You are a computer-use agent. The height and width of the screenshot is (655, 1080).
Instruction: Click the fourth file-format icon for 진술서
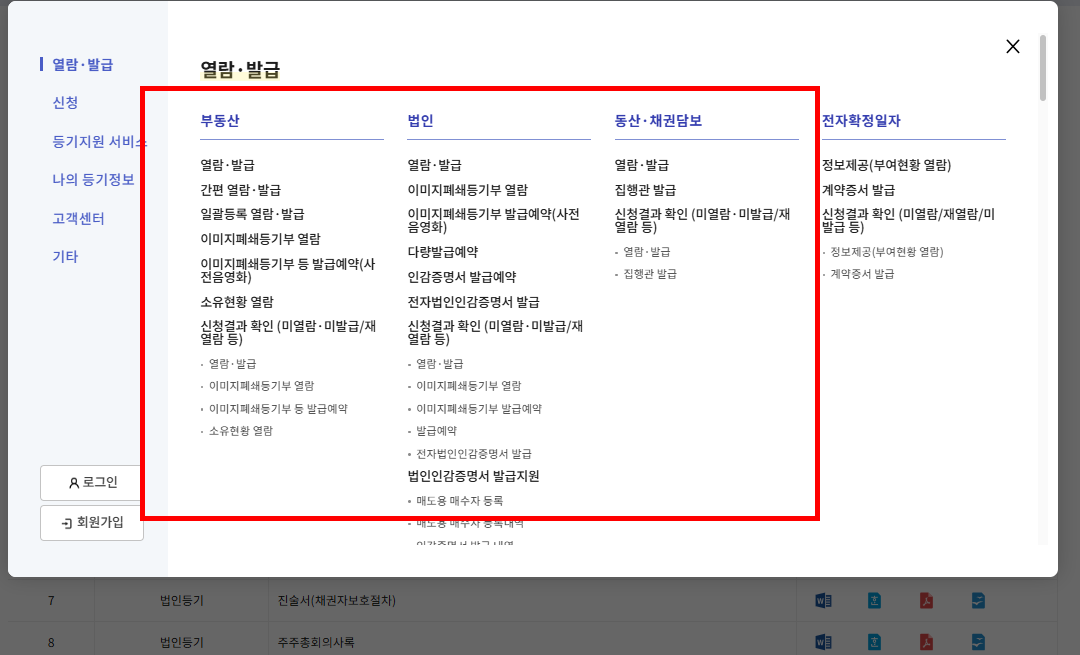977,600
